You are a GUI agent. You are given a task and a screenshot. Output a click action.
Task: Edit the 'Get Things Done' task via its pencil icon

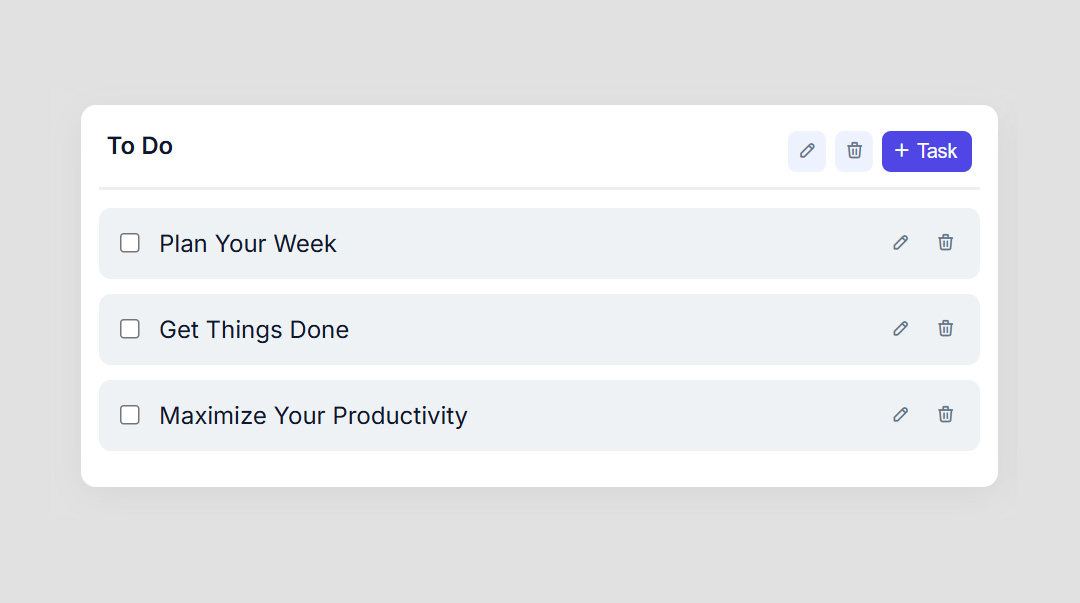[900, 329]
